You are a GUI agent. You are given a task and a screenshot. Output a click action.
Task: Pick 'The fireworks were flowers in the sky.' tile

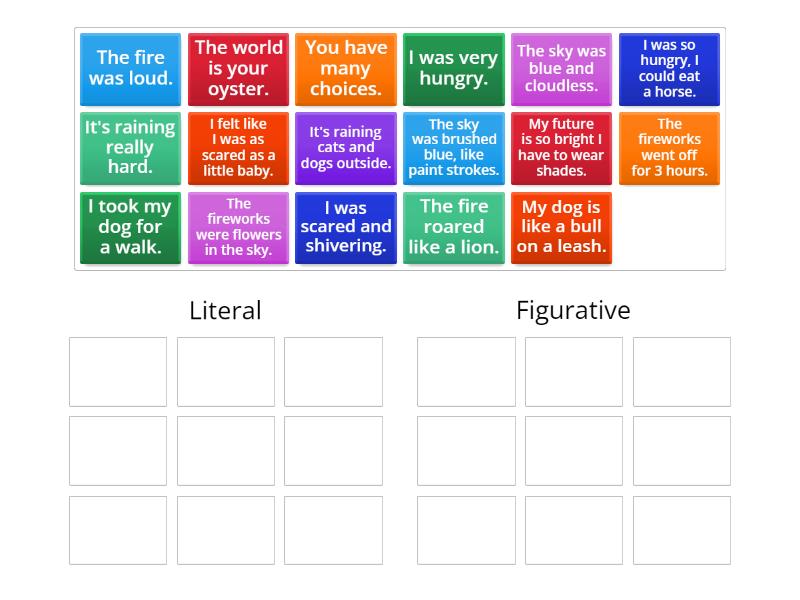point(238,228)
